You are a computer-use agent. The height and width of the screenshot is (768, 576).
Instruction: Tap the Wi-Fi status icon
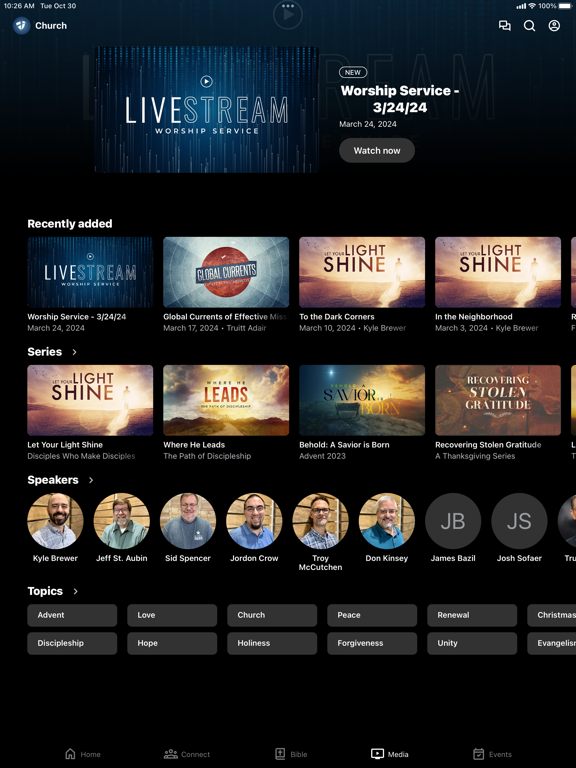[x=532, y=6]
